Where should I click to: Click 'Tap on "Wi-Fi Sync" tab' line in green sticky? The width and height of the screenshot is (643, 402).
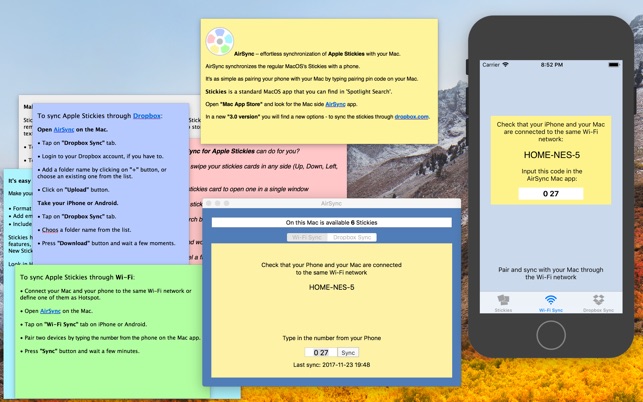tap(83, 324)
